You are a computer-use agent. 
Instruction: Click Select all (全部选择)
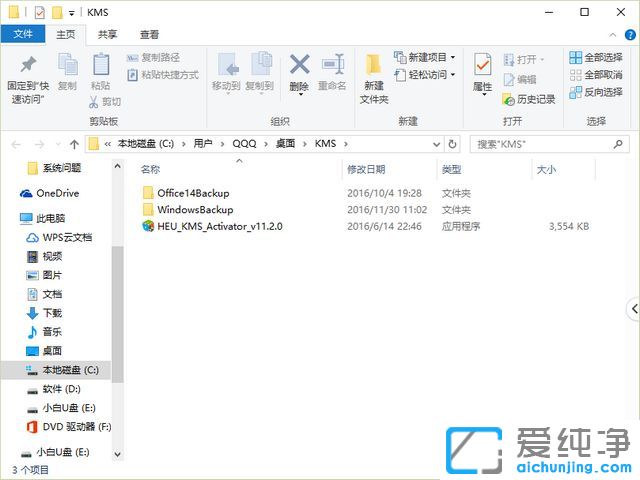pos(596,58)
